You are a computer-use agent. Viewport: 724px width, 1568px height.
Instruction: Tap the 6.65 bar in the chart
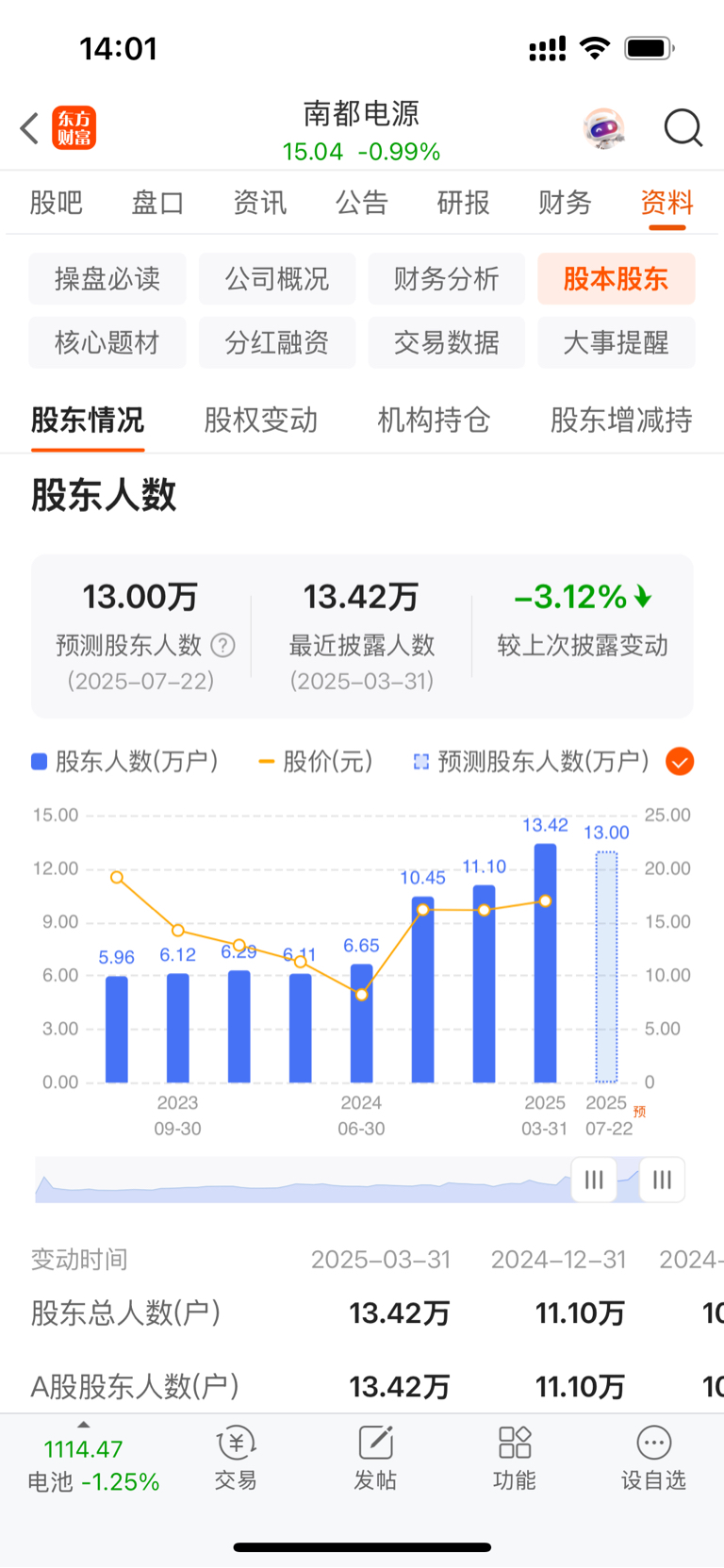coord(361,1023)
